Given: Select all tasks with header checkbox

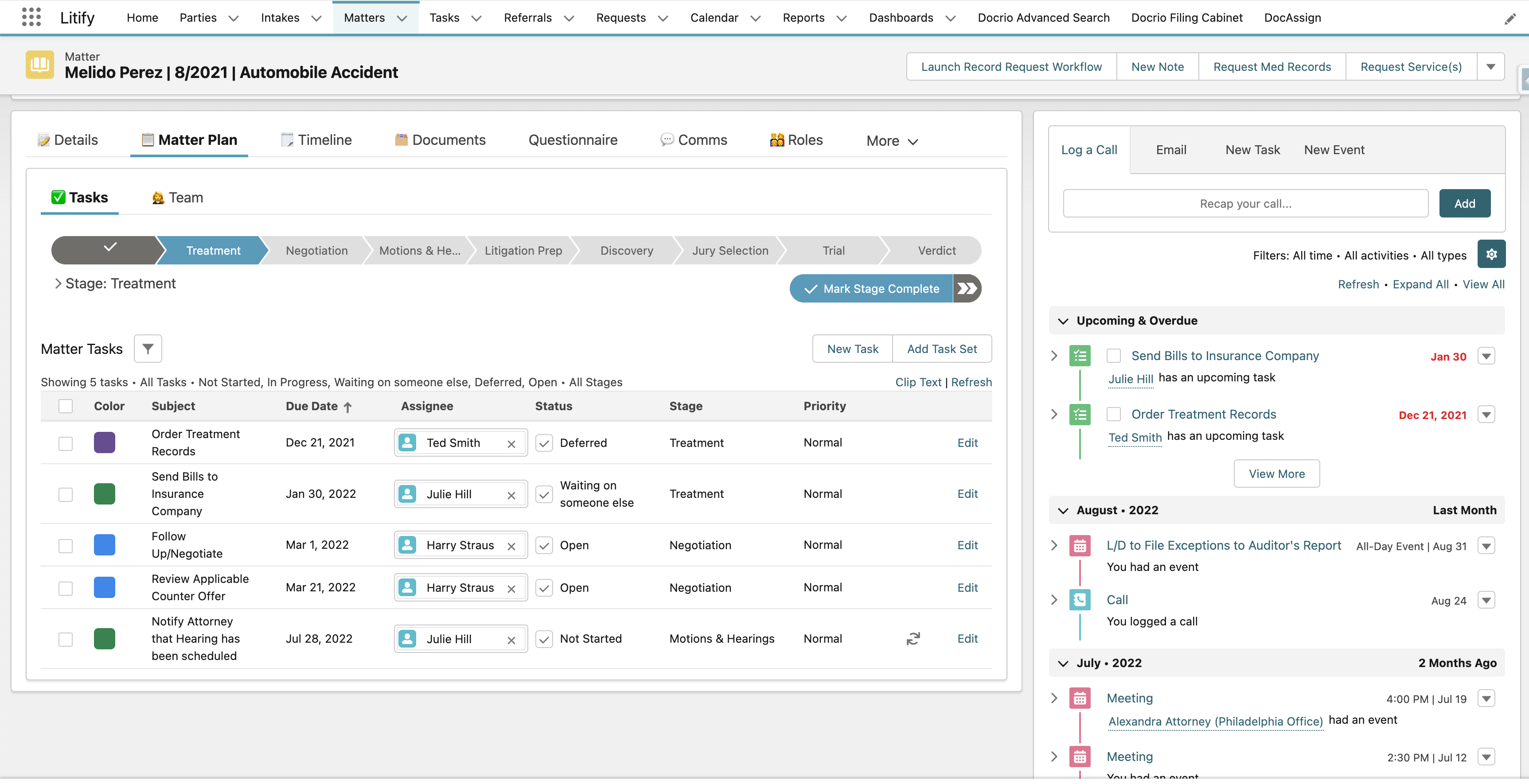Looking at the screenshot, I should pos(65,406).
